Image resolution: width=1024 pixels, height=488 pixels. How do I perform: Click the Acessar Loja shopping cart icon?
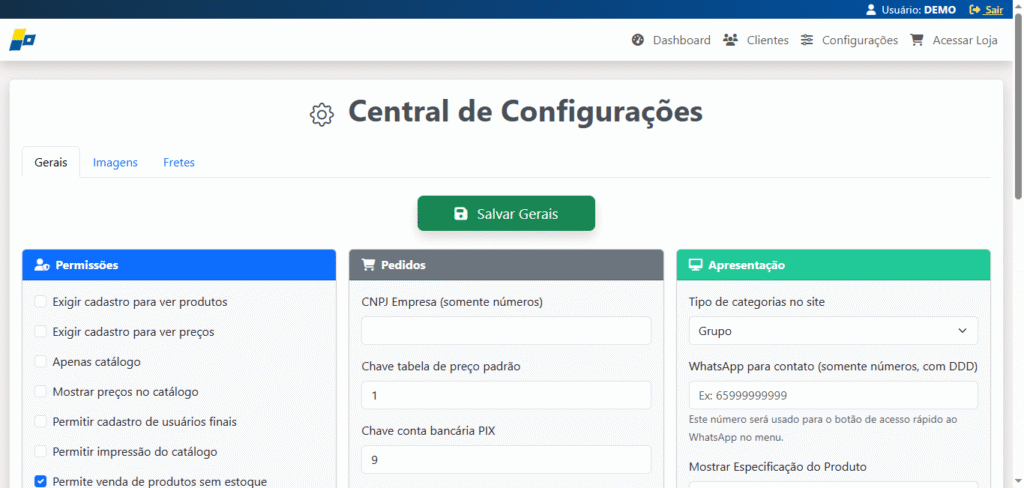point(917,40)
